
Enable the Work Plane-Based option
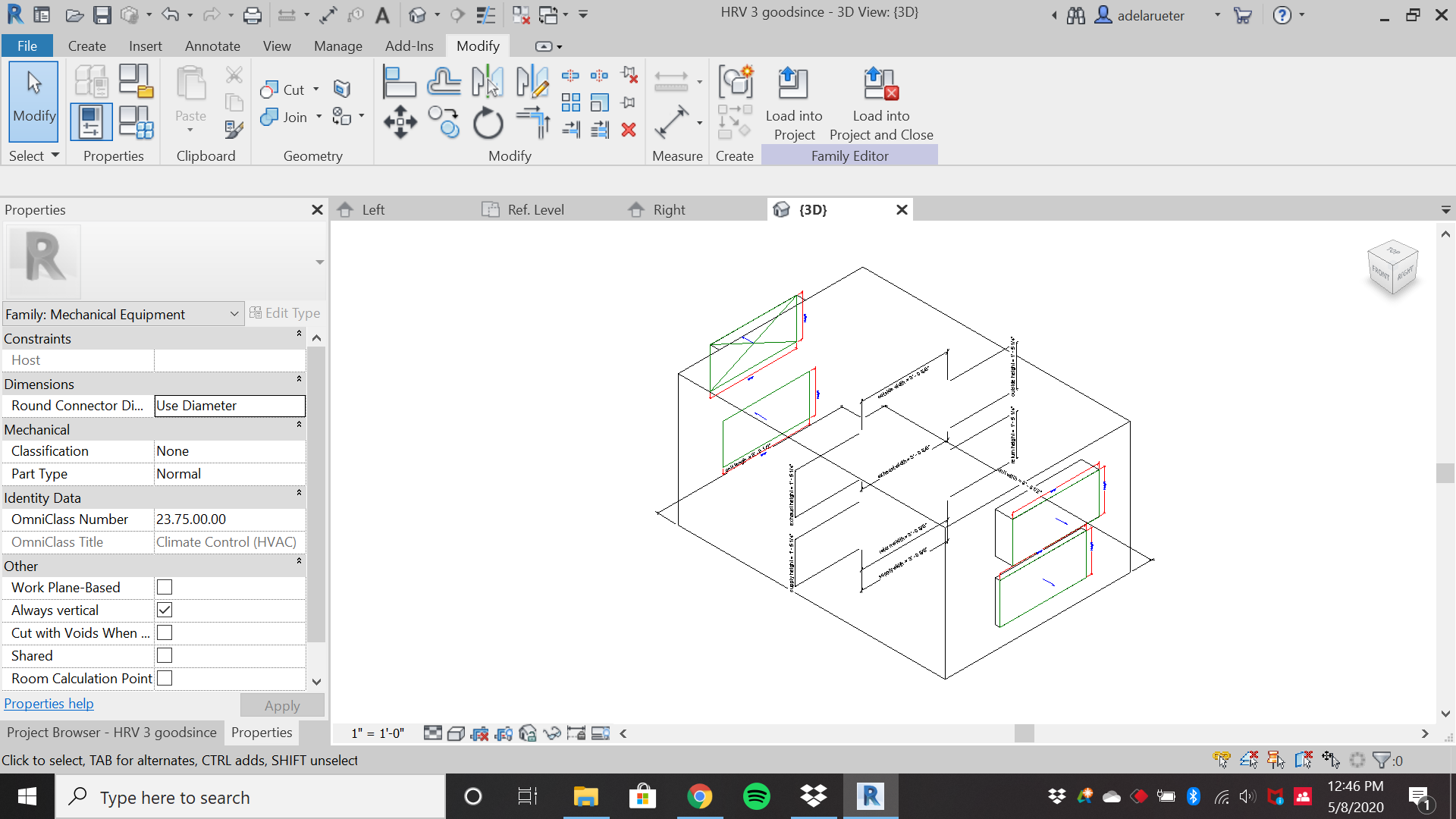pyautogui.click(x=165, y=587)
